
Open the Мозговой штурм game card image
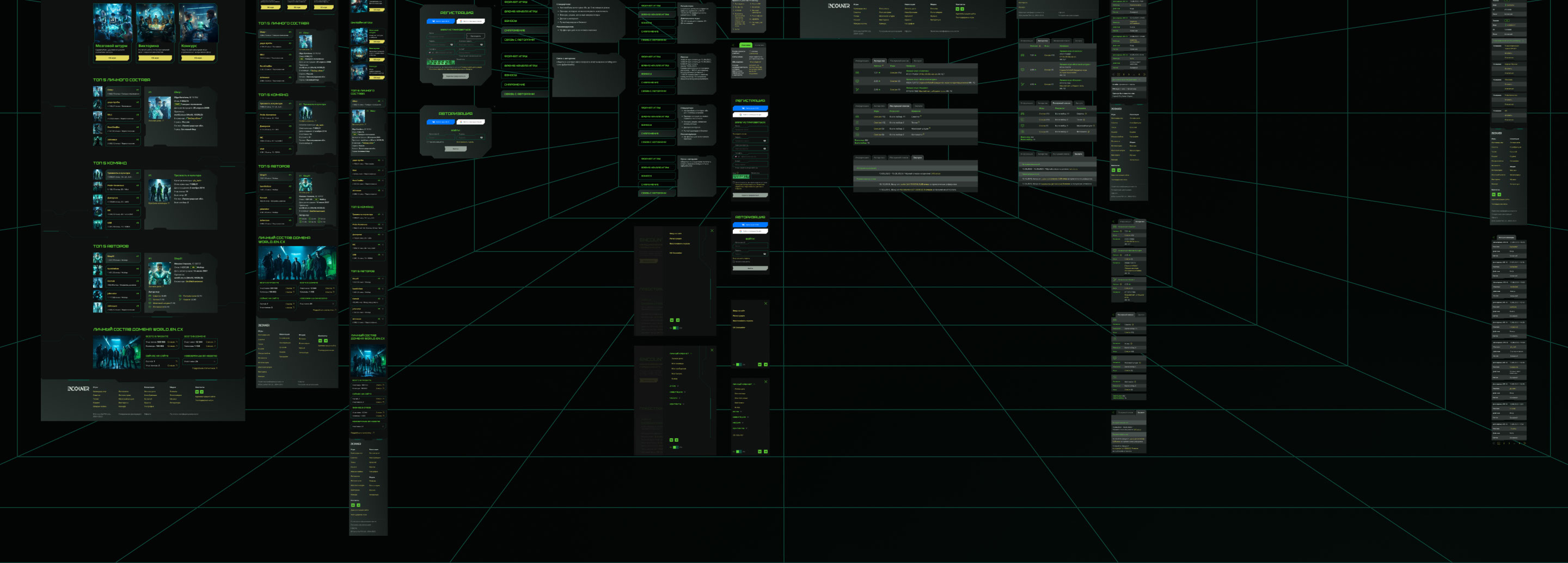pos(112,23)
